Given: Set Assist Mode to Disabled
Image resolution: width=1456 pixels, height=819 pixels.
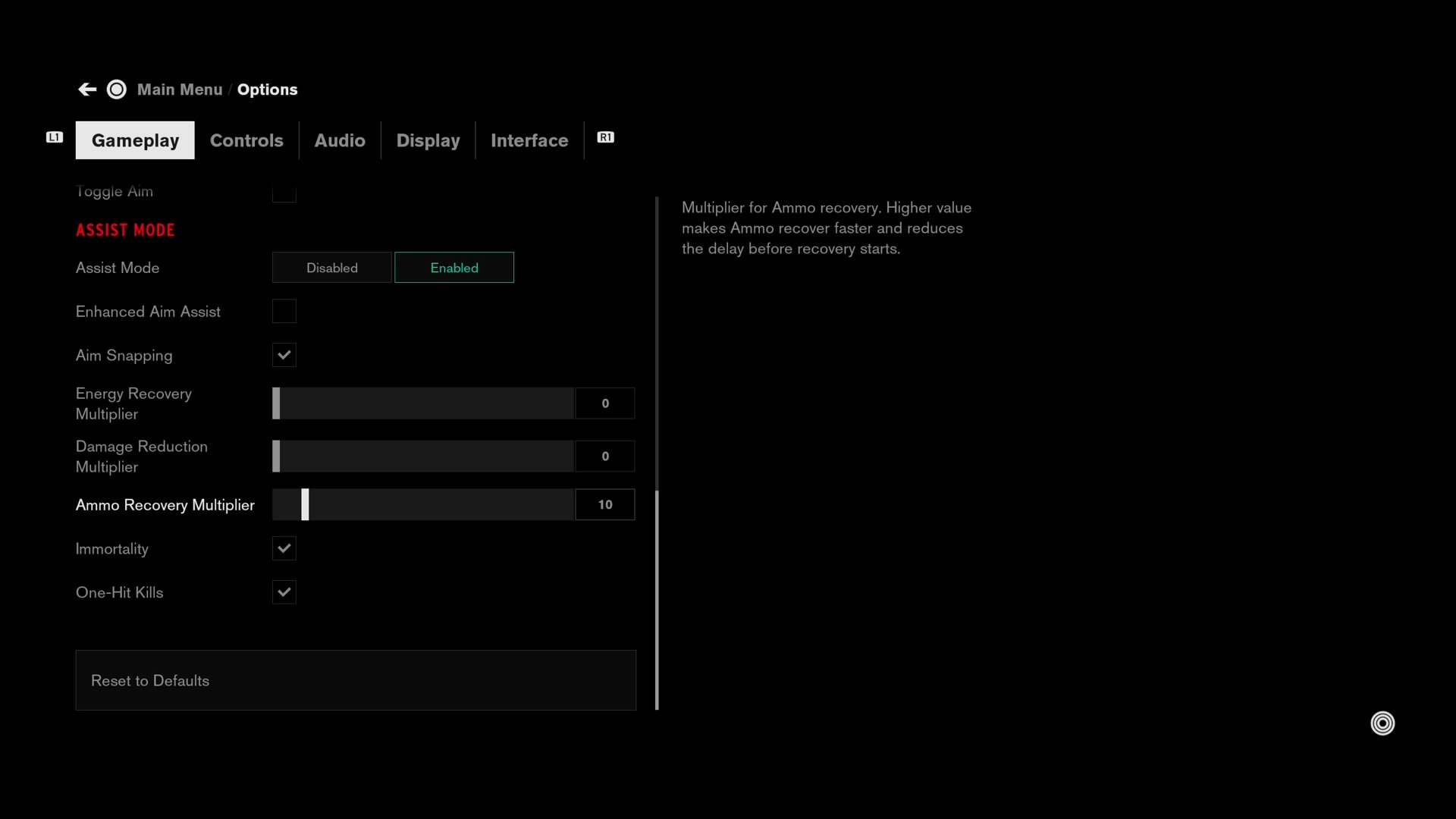Looking at the screenshot, I should tap(332, 268).
